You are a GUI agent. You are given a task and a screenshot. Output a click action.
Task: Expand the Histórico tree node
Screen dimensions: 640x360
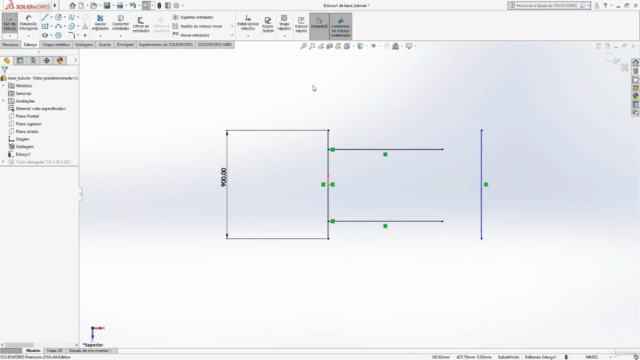(x=4, y=86)
